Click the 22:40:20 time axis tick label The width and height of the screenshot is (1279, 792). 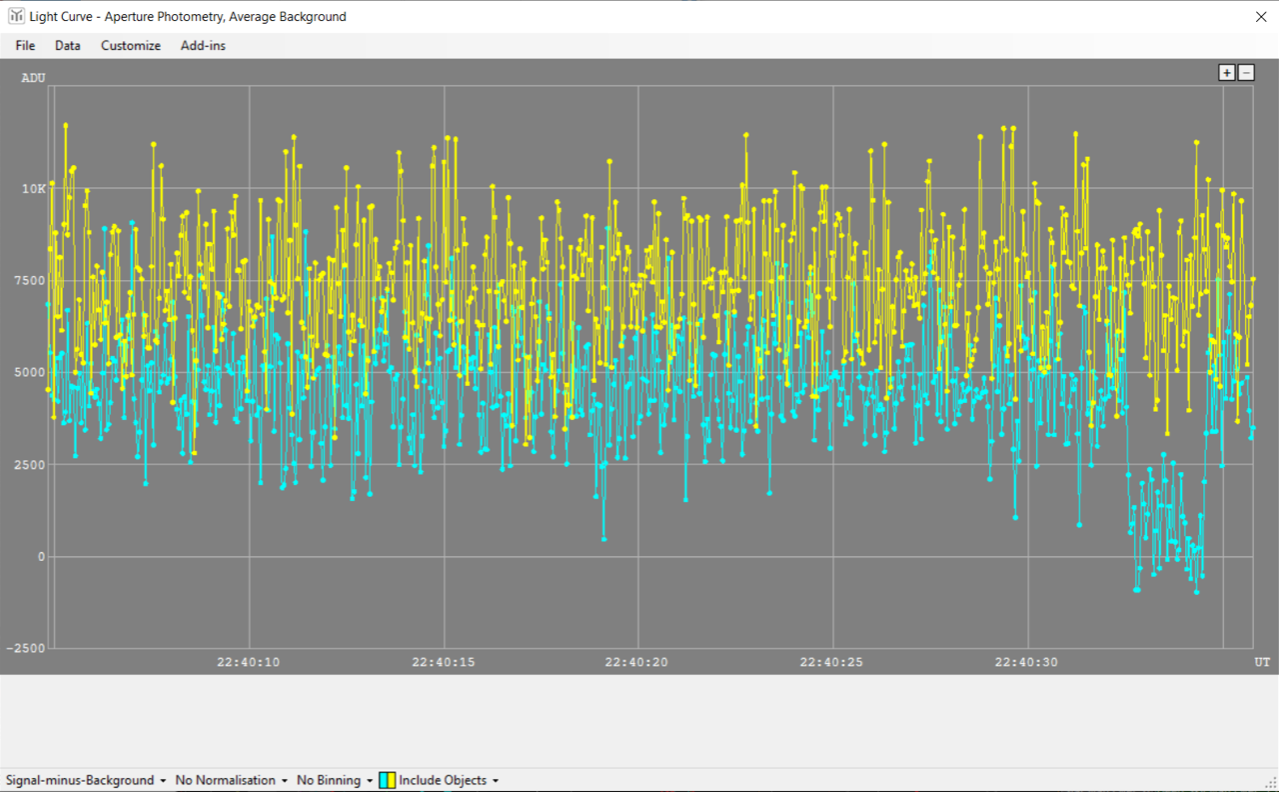(637, 662)
